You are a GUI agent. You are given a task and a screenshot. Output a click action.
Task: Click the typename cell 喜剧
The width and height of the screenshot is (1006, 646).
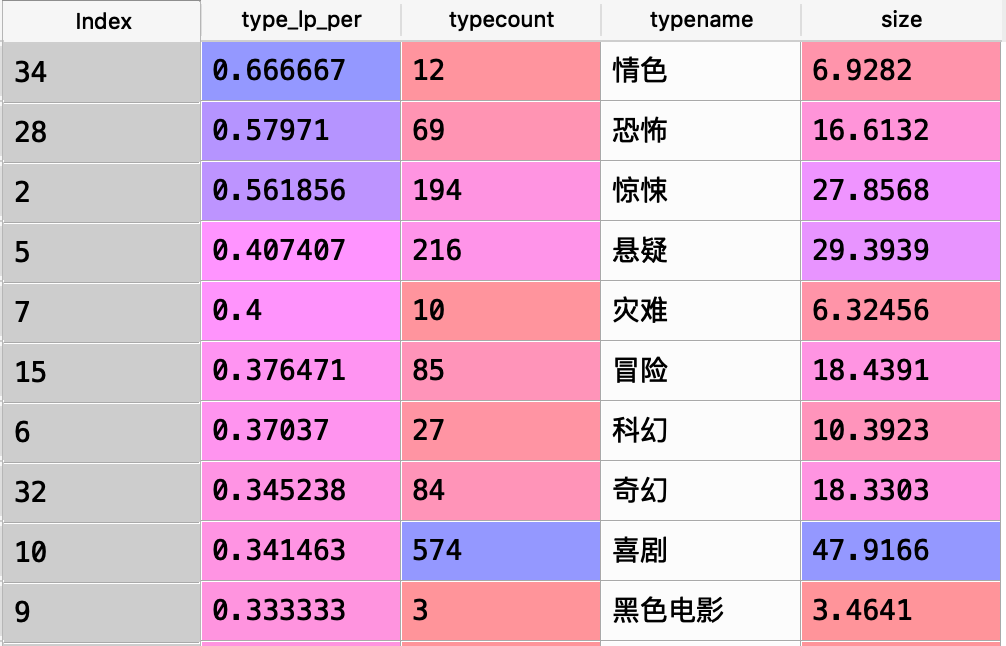[701, 551]
